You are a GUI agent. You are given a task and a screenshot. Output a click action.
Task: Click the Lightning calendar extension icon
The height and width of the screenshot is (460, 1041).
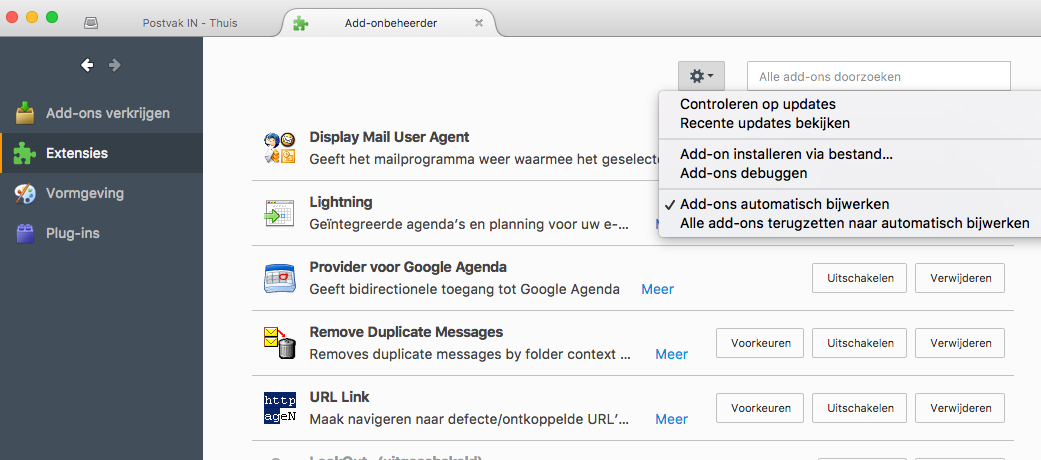279,213
